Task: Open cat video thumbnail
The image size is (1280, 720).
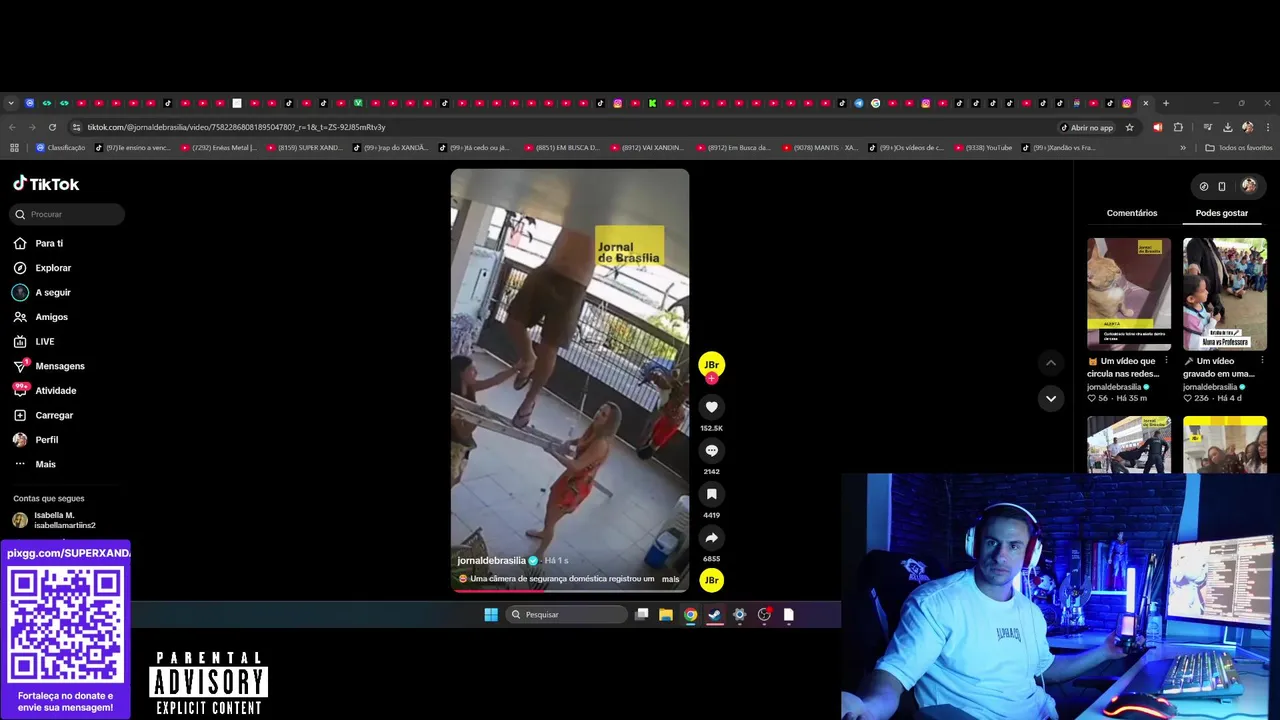Action: [x=1129, y=294]
